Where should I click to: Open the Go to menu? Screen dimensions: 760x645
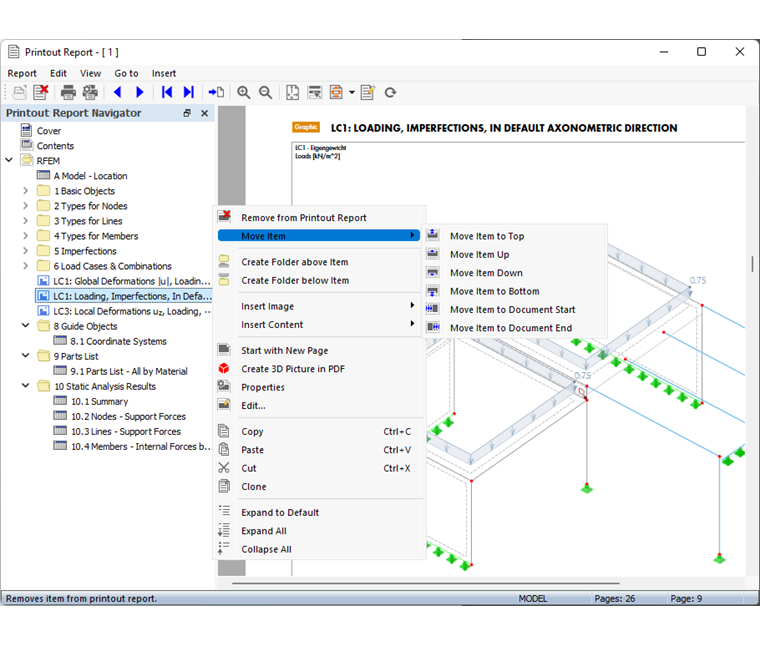126,73
